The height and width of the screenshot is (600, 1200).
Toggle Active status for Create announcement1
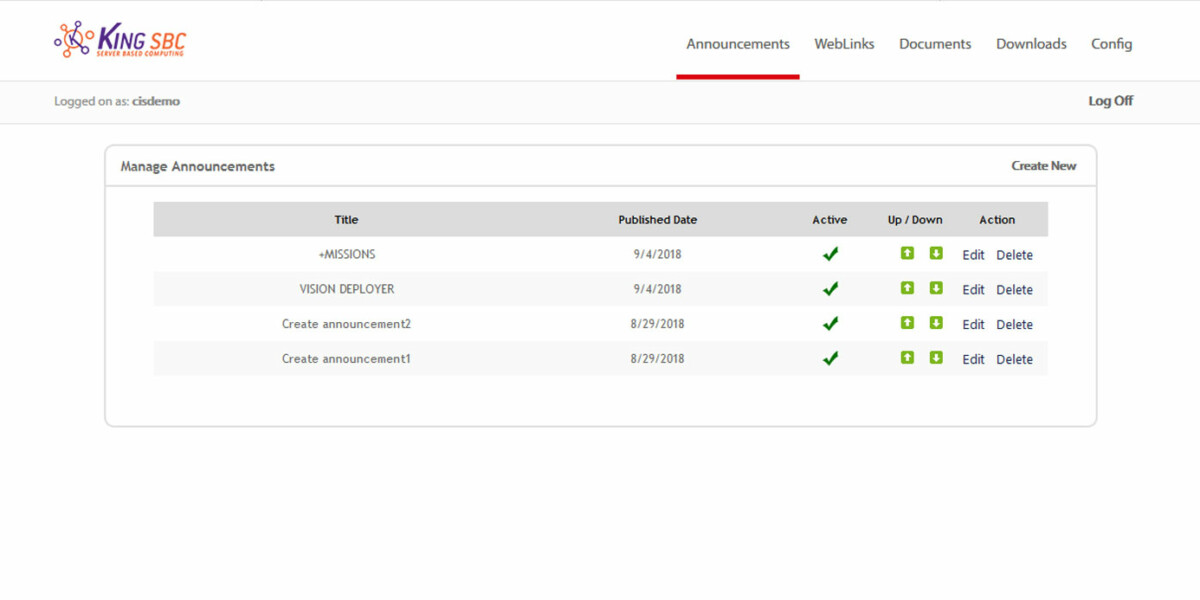coord(830,358)
